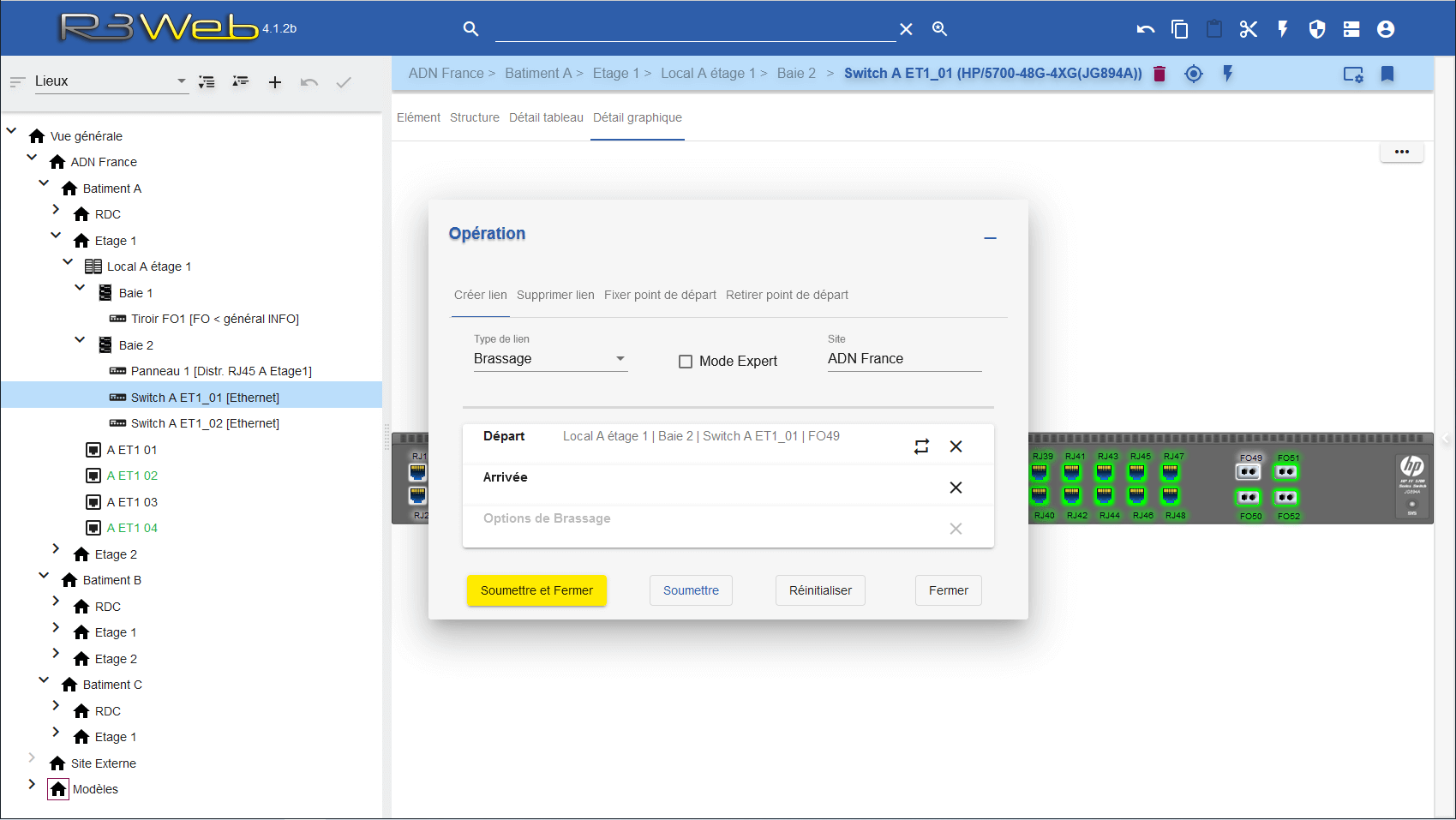Click the undo arrow in top toolbar
This screenshot has height=820, width=1456.
pos(1145,29)
